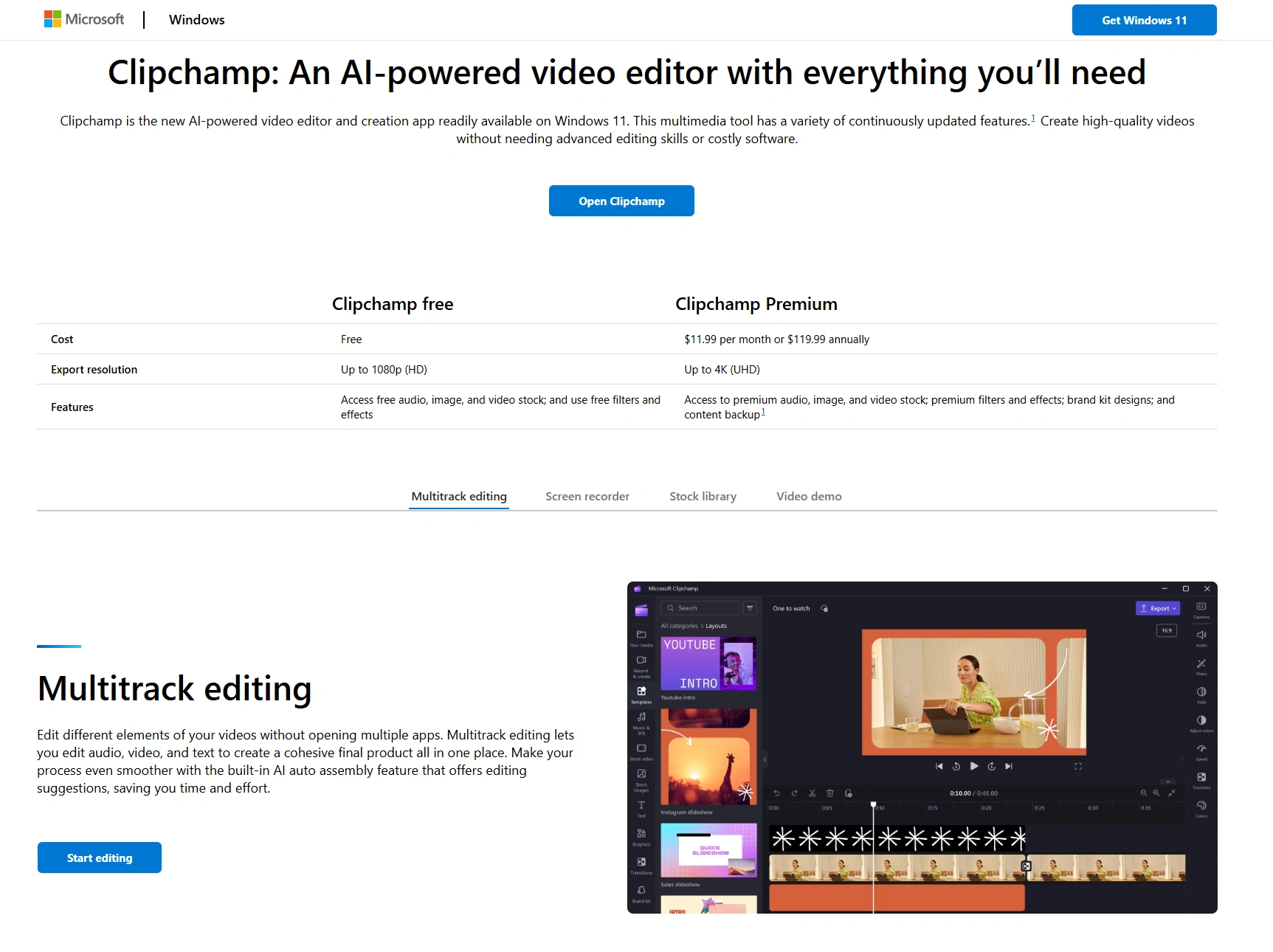The image size is (1273, 952).
Task: Select the Youtube intro template thumbnail
Action: coord(708,663)
